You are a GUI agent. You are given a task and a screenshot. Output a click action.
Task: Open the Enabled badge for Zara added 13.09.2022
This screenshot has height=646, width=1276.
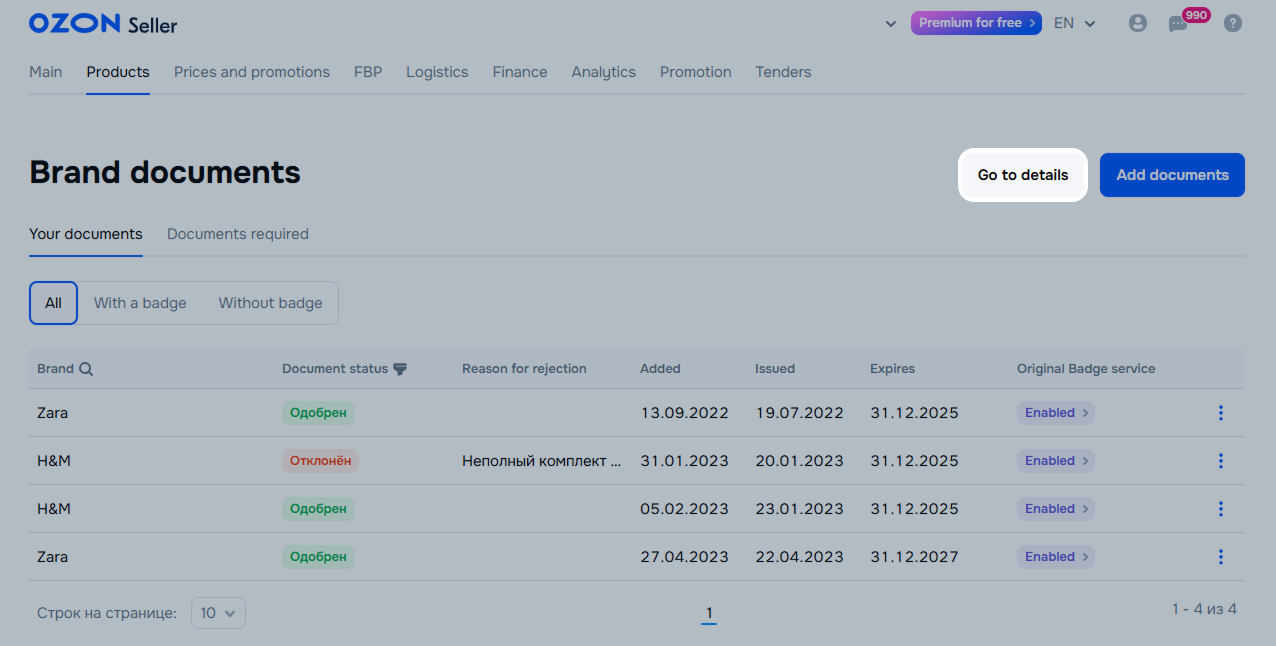(x=1056, y=413)
